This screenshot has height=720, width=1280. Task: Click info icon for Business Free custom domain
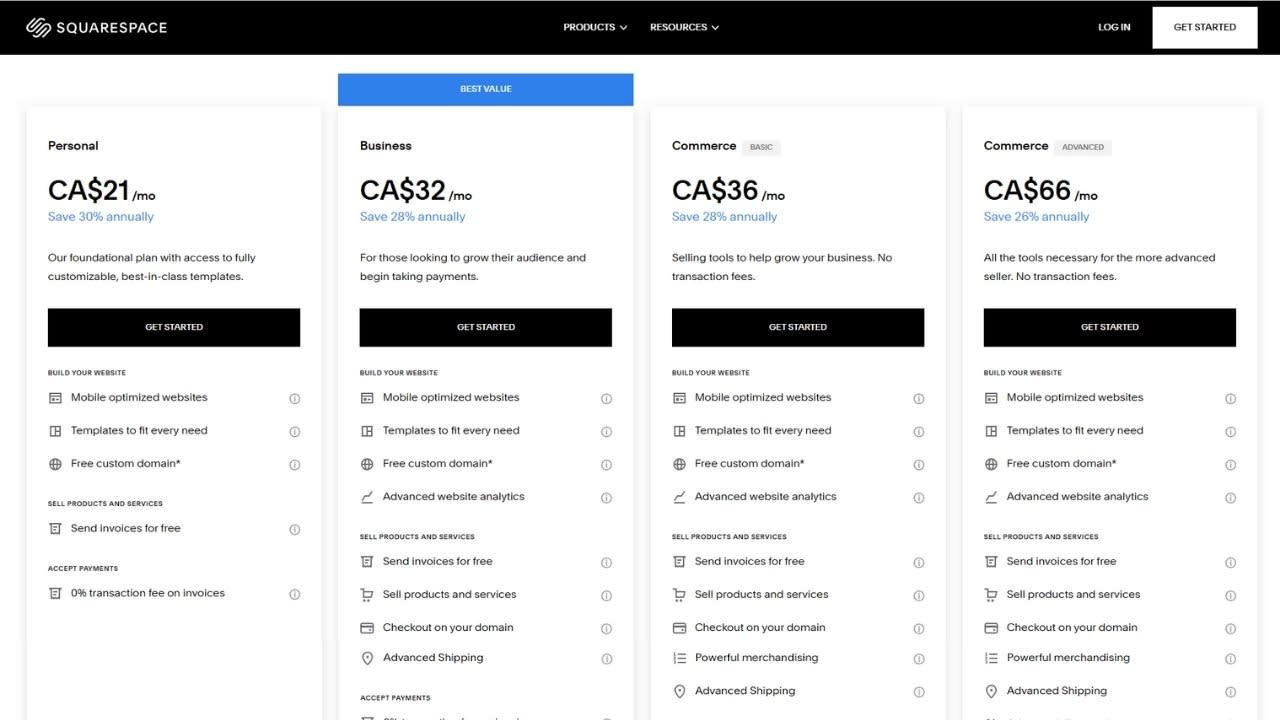click(x=606, y=465)
